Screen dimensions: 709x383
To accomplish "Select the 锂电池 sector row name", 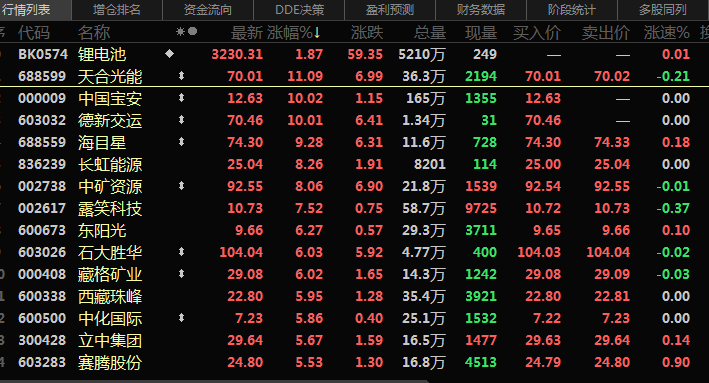I will pyautogui.click(x=102, y=54).
